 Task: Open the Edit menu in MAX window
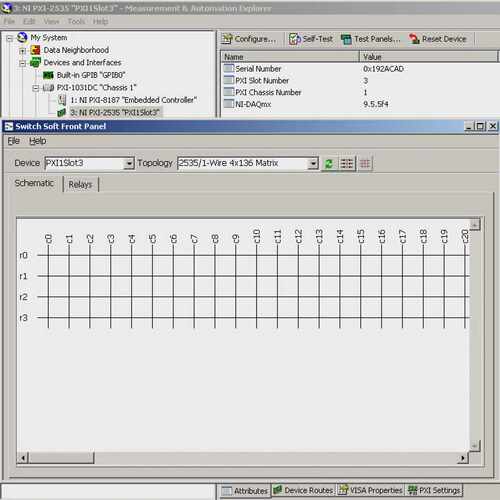(x=29, y=21)
